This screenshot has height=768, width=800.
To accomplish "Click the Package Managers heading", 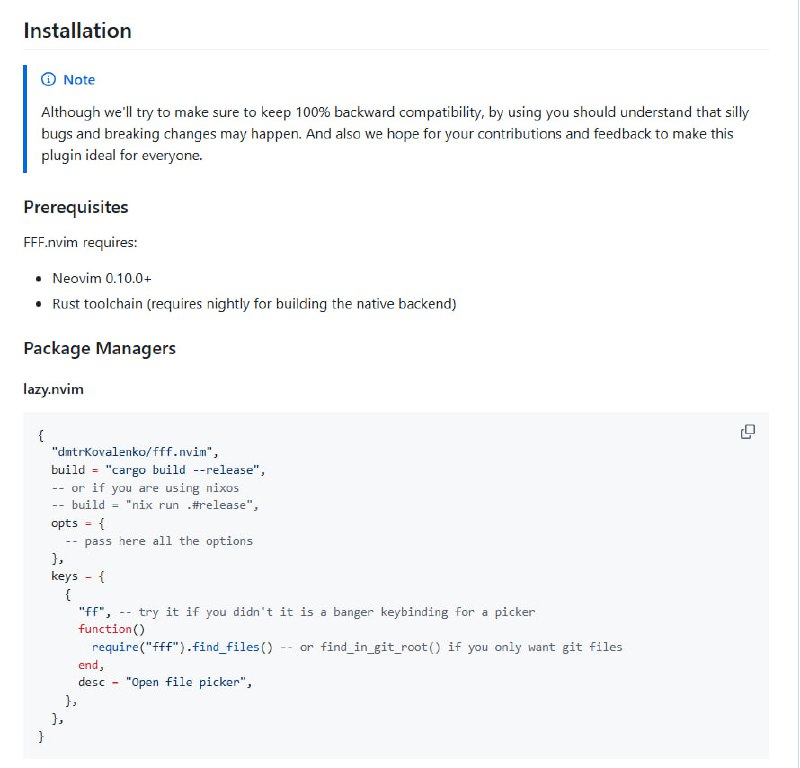I will click(x=99, y=348).
